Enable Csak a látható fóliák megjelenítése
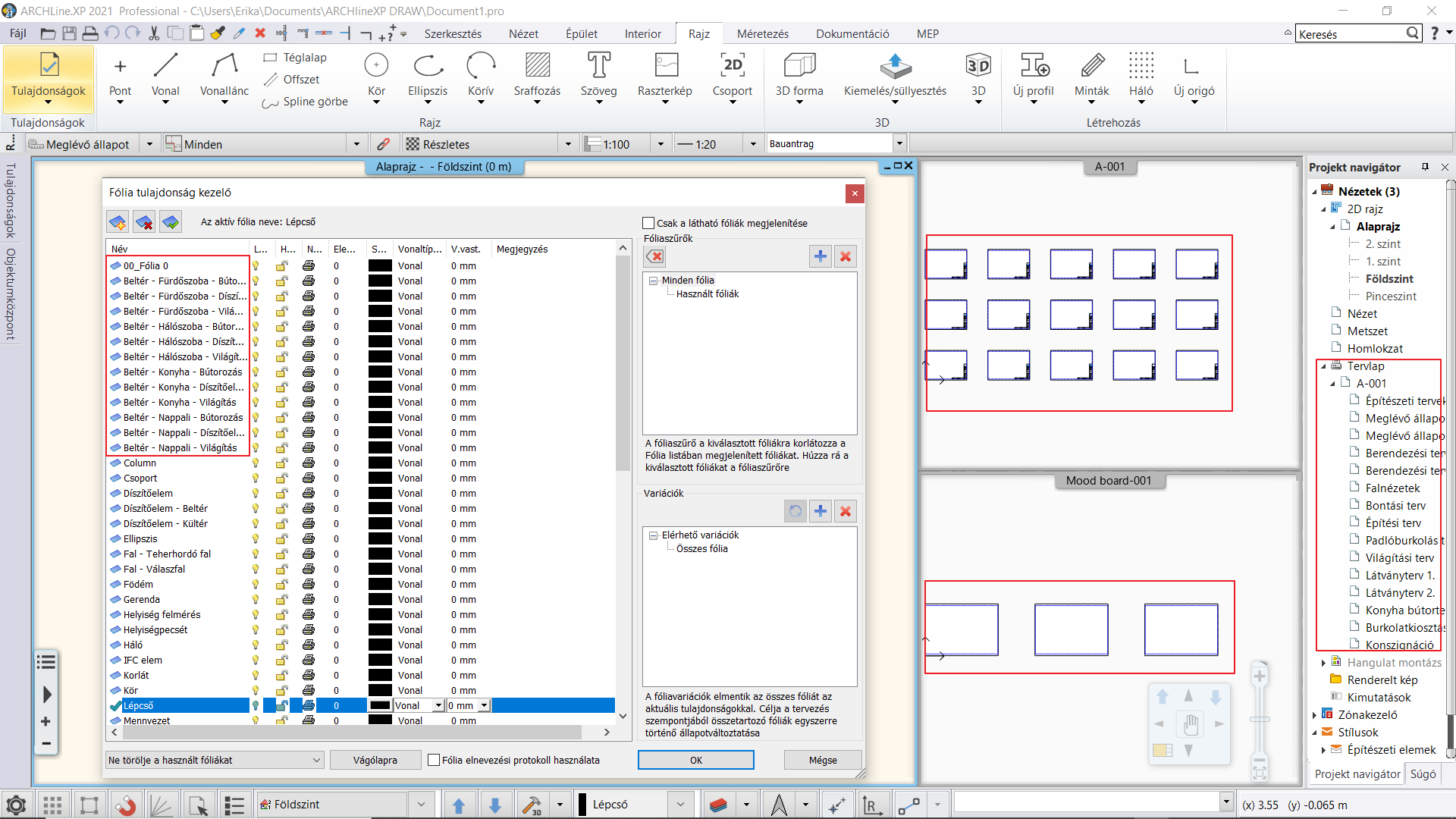Viewport: 1456px width, 819px height. click(648, 223)
